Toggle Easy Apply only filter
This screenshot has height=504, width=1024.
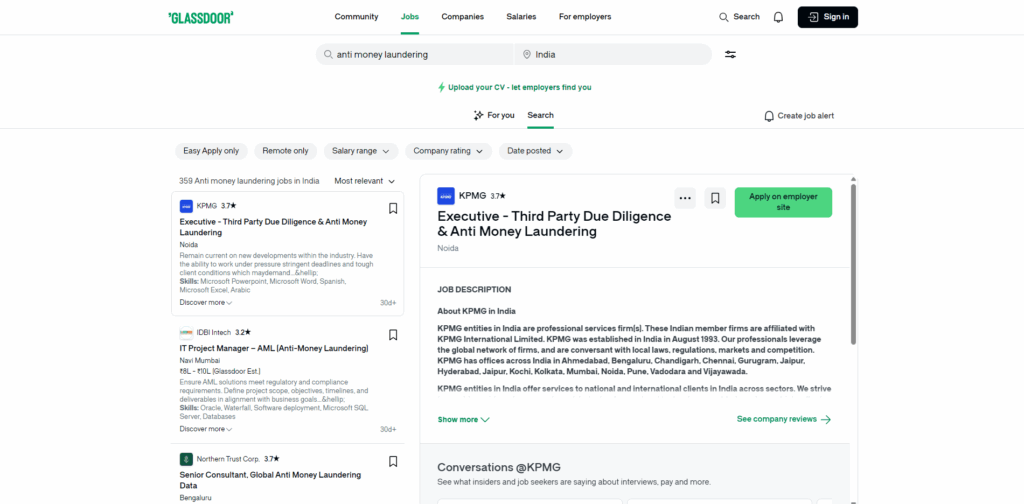point(211,151)
